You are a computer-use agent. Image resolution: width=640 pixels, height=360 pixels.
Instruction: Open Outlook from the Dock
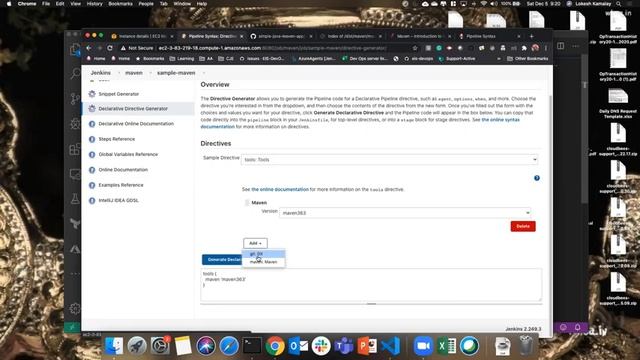click(298, 346)
